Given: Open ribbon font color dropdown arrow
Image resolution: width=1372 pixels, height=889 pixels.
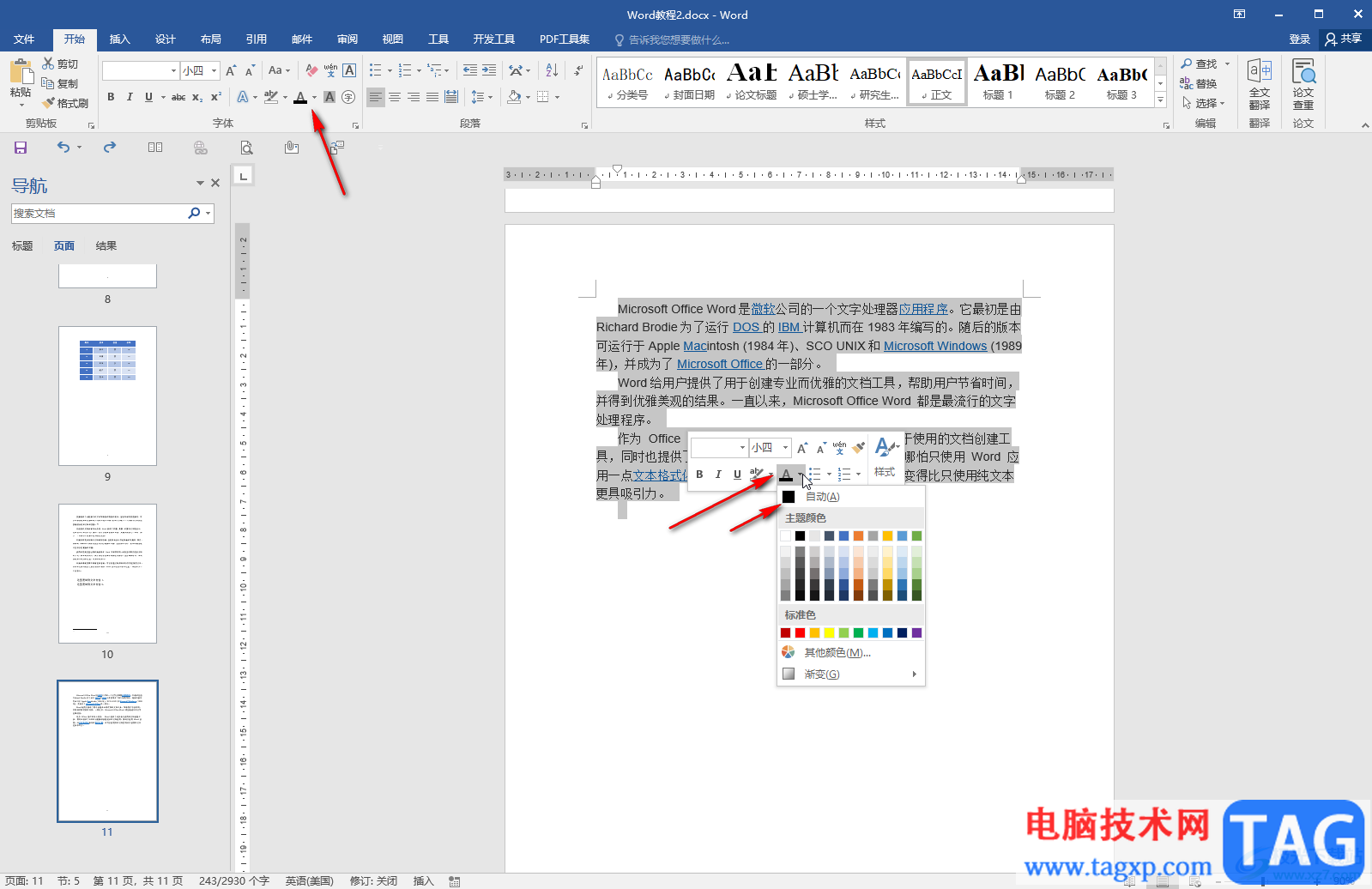Looking at the screenshot, I should (x=314, y=97).
